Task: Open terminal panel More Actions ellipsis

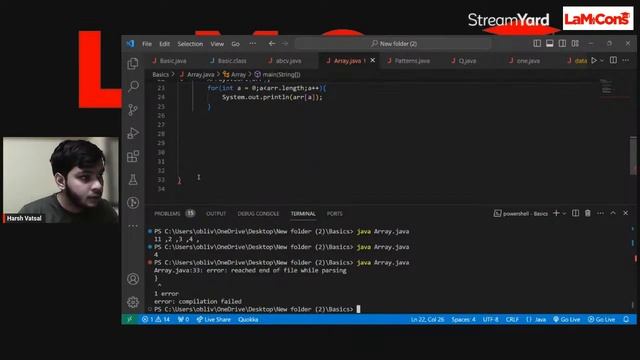Action: pos(600,213)
